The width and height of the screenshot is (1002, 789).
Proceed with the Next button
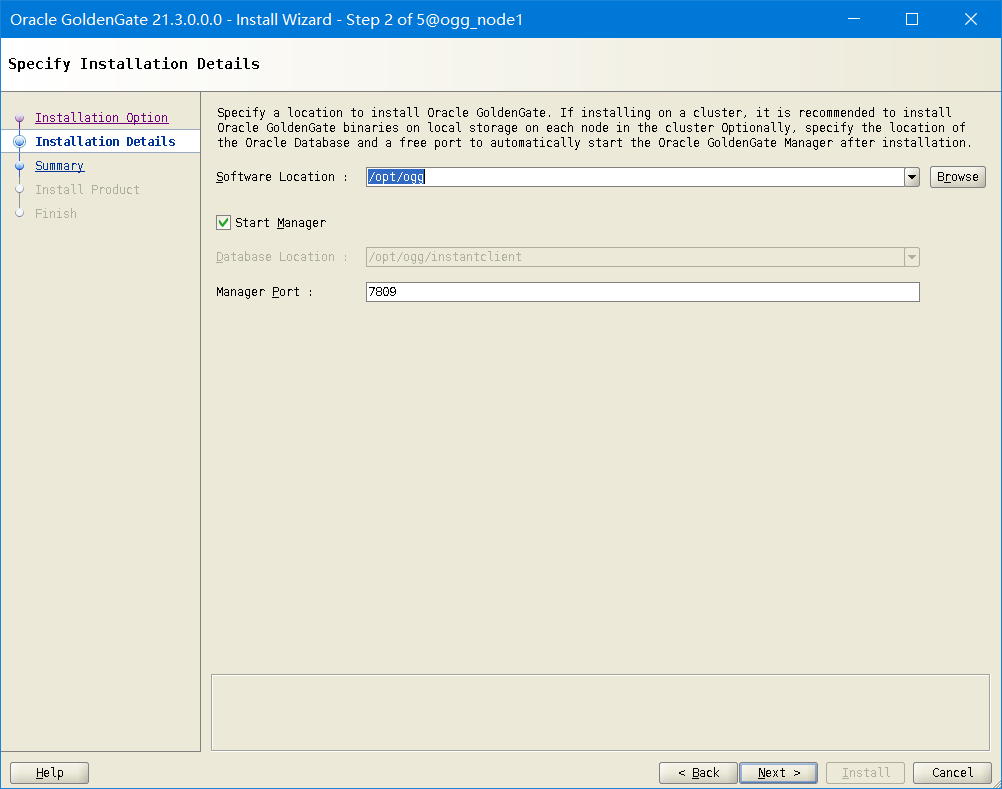coord(778,773)
